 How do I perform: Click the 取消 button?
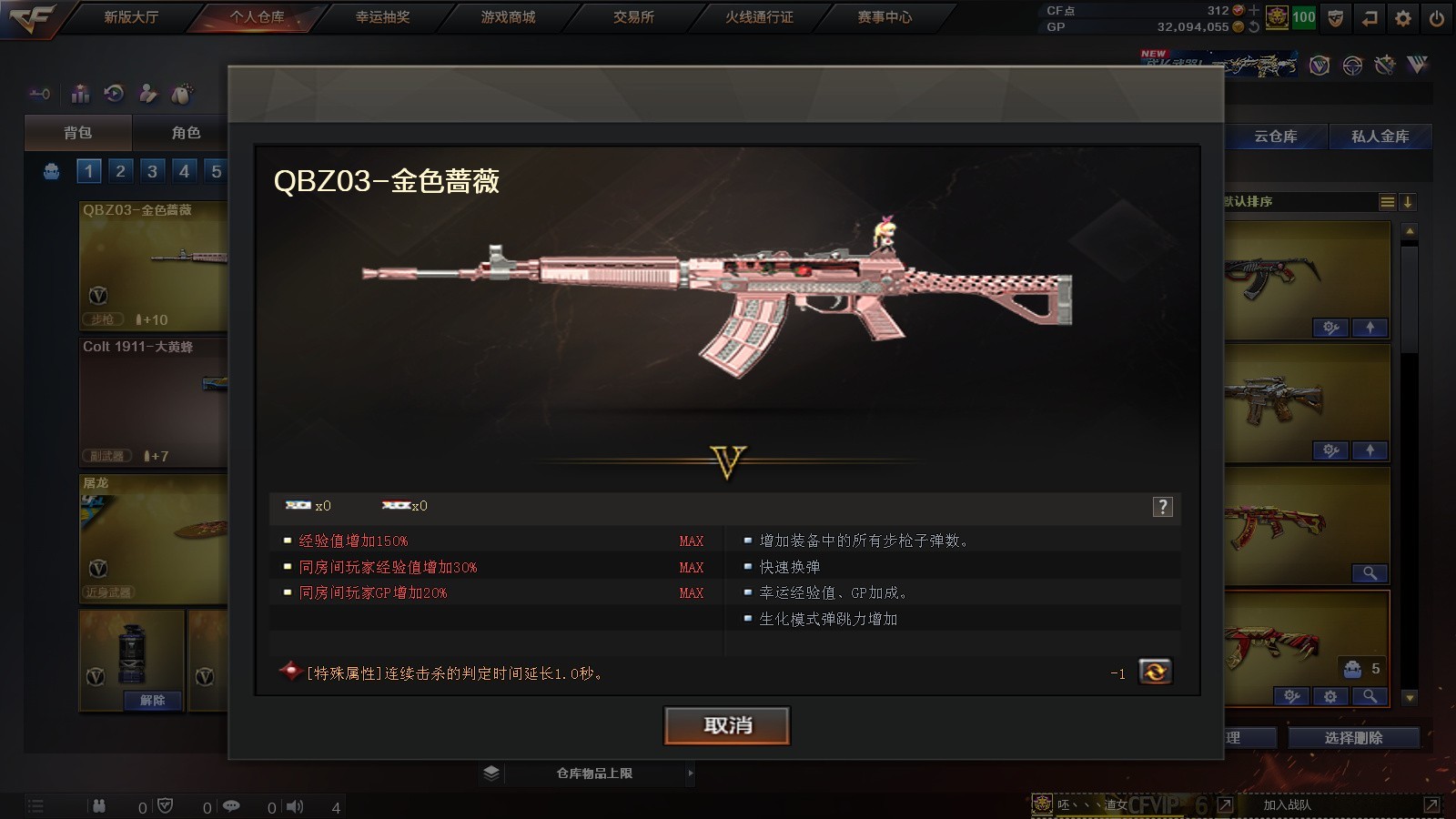coord(727,725)
